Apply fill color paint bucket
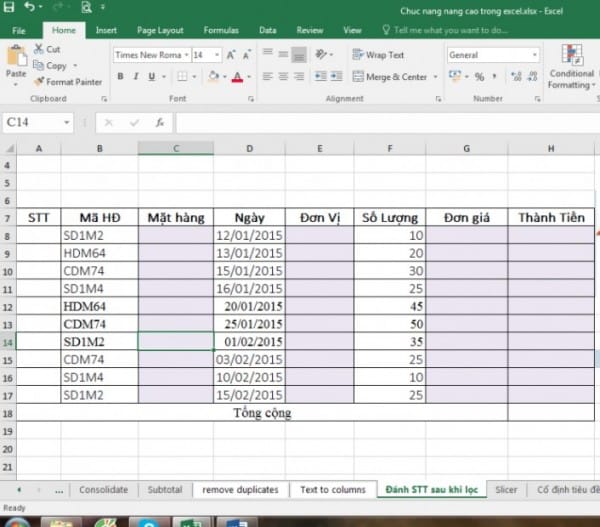This screenshot has width=600, height=527. pyautogui.click(x=214, y=77)
